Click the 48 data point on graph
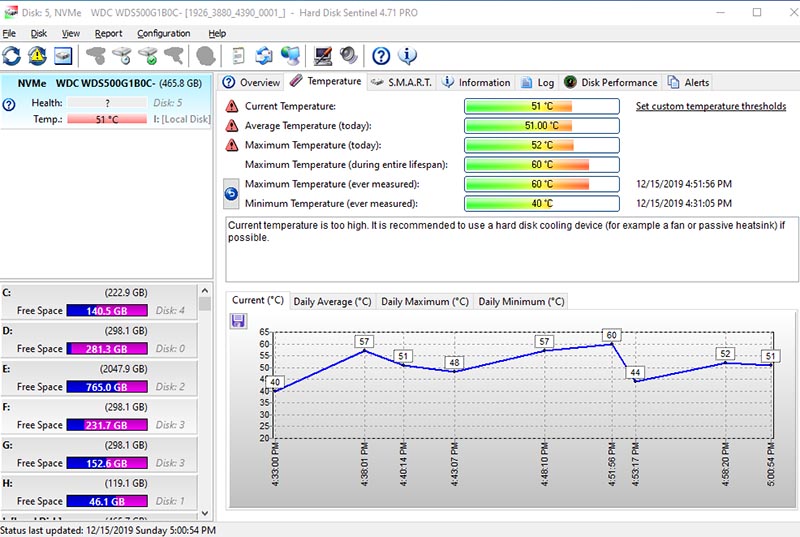 coord(454,371)
